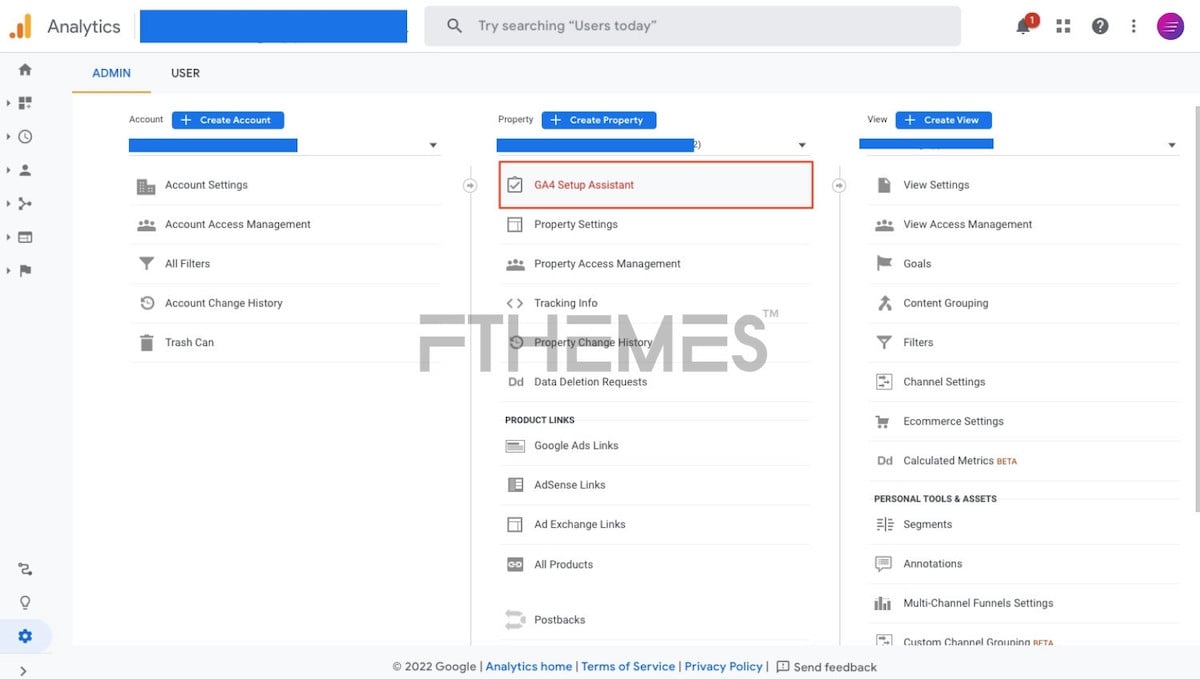Image resolution: width=1200 pixels, height=679 pixels.
Task: Click the Trash Can icon
Action: [146, 343]
